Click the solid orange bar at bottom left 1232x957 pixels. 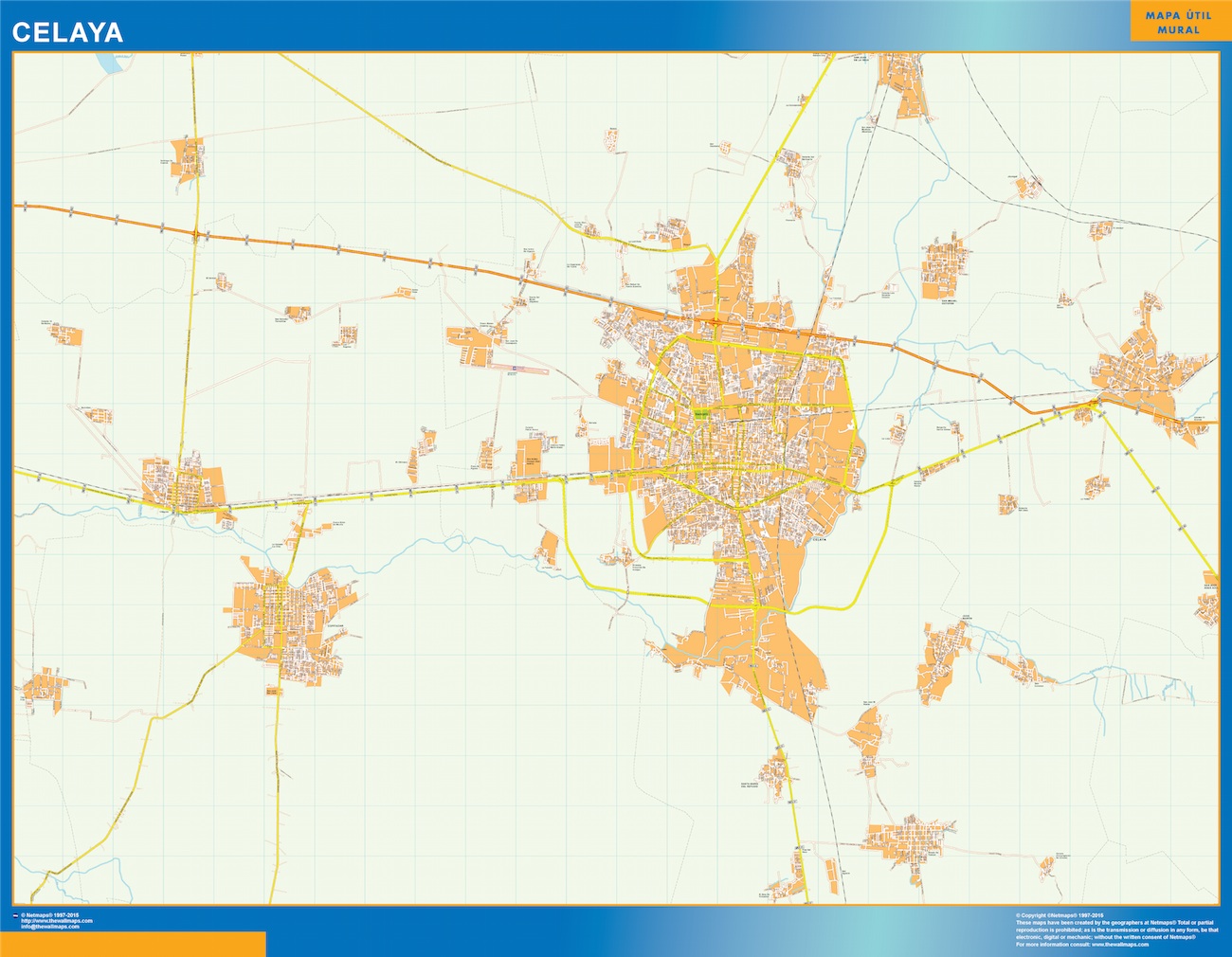pos(133,944)
